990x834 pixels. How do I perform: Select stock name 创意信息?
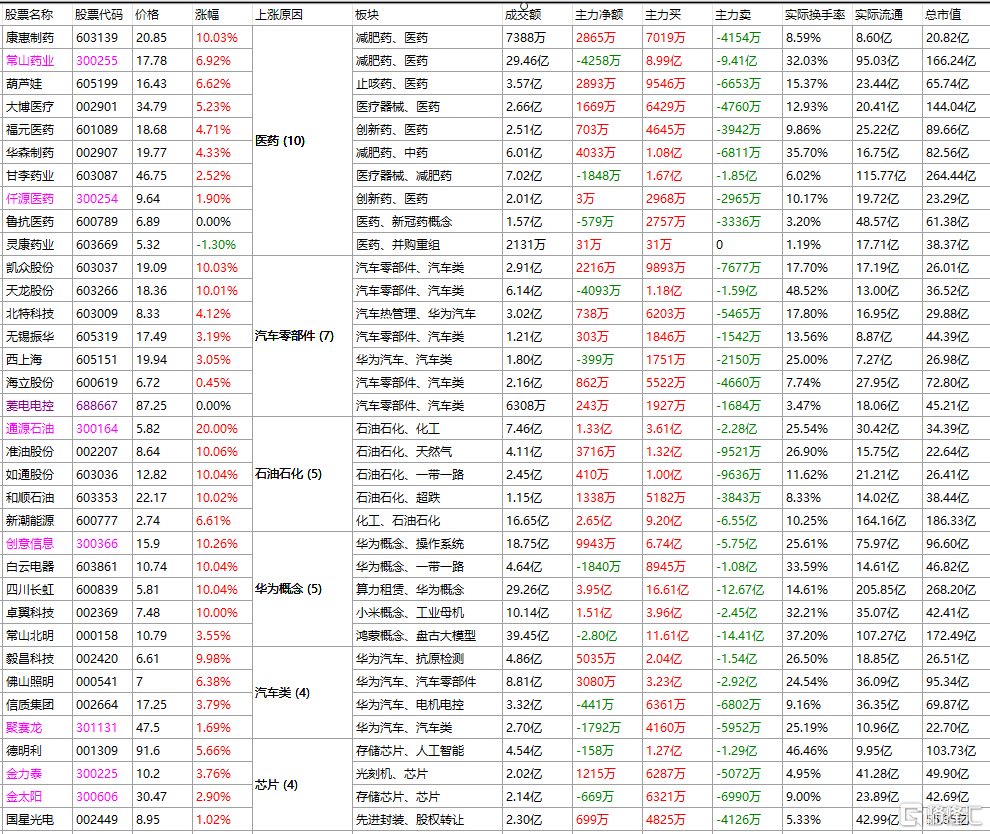pos(30,544)
